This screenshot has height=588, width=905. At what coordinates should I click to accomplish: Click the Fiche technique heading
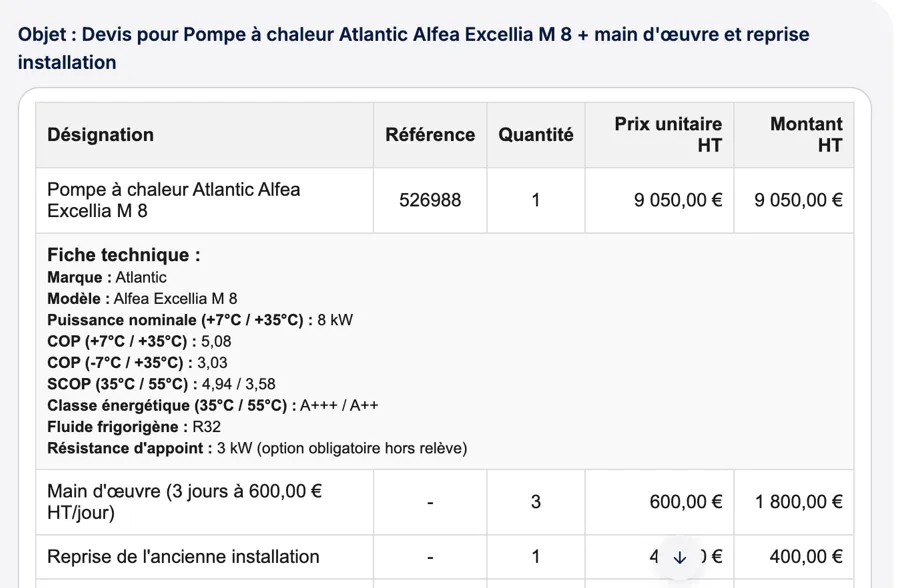124,254
